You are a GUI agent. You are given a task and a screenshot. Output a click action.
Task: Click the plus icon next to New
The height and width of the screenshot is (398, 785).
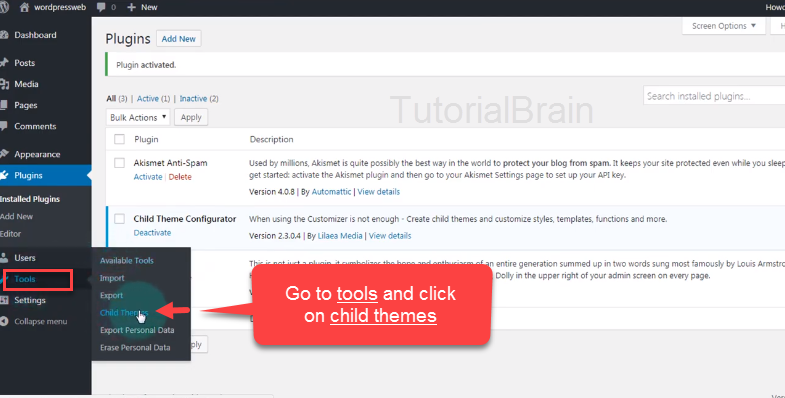point(132,7)
